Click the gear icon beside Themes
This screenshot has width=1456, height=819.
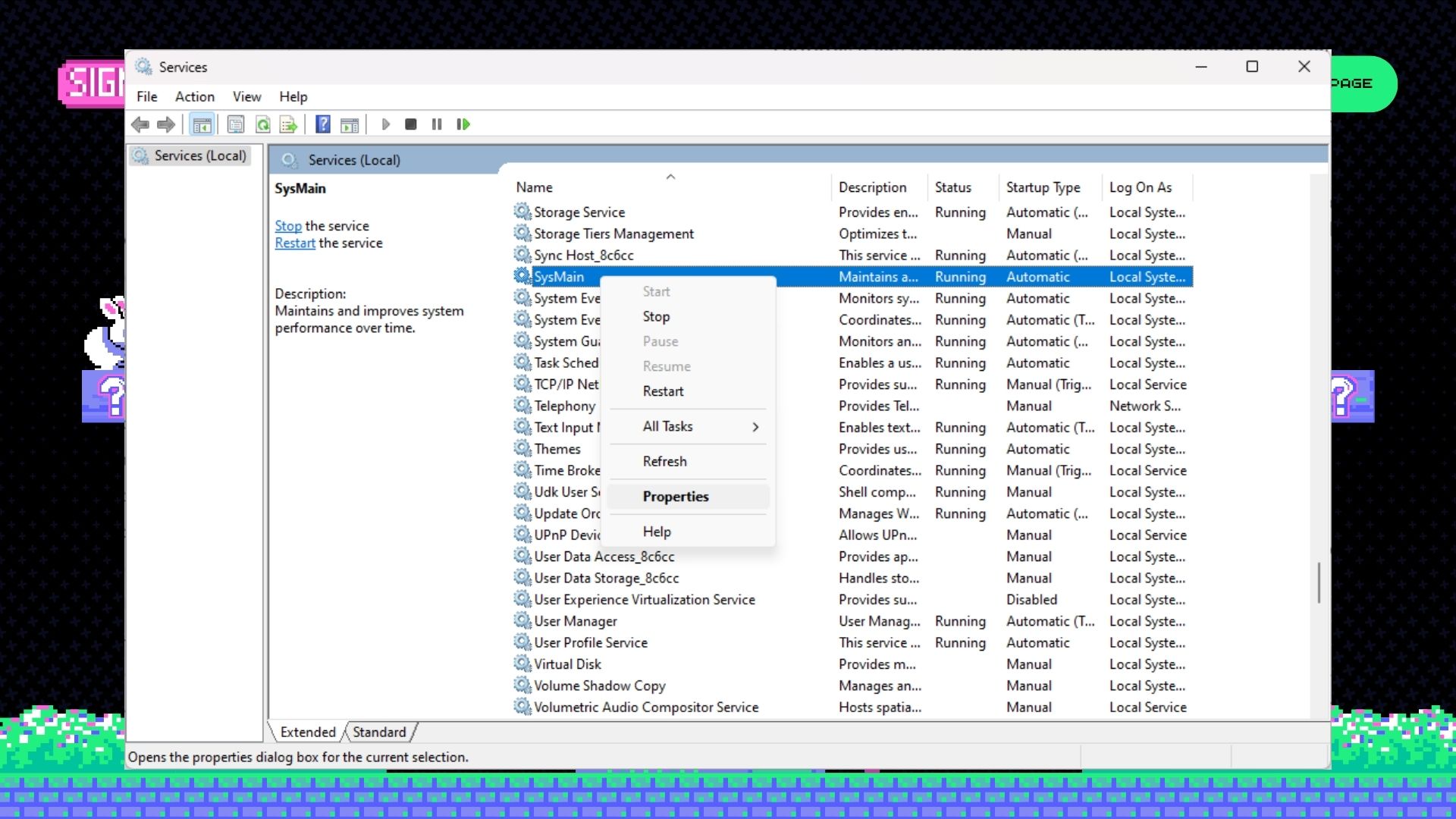(x=522, y=448)
